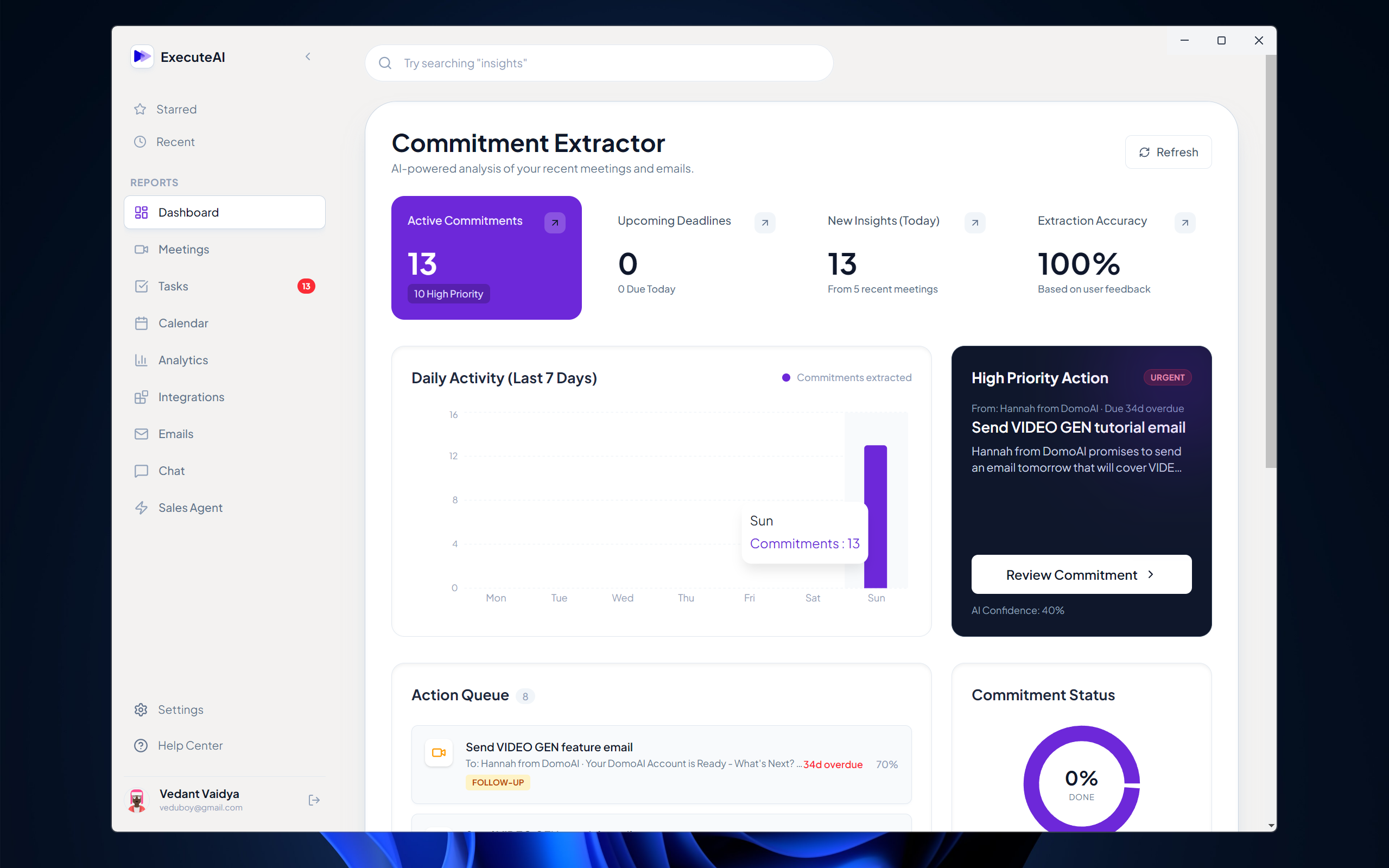Open the Recent items list
This screenshot has height=868, width=1389.
[x=175, y=142]
